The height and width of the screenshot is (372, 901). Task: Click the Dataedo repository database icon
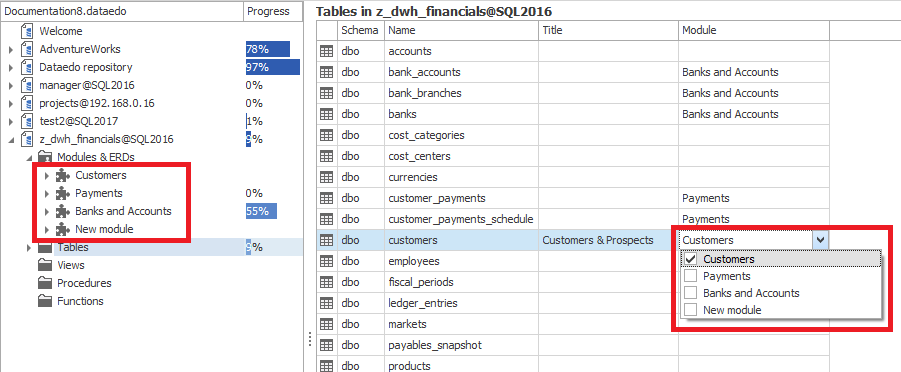26,67
